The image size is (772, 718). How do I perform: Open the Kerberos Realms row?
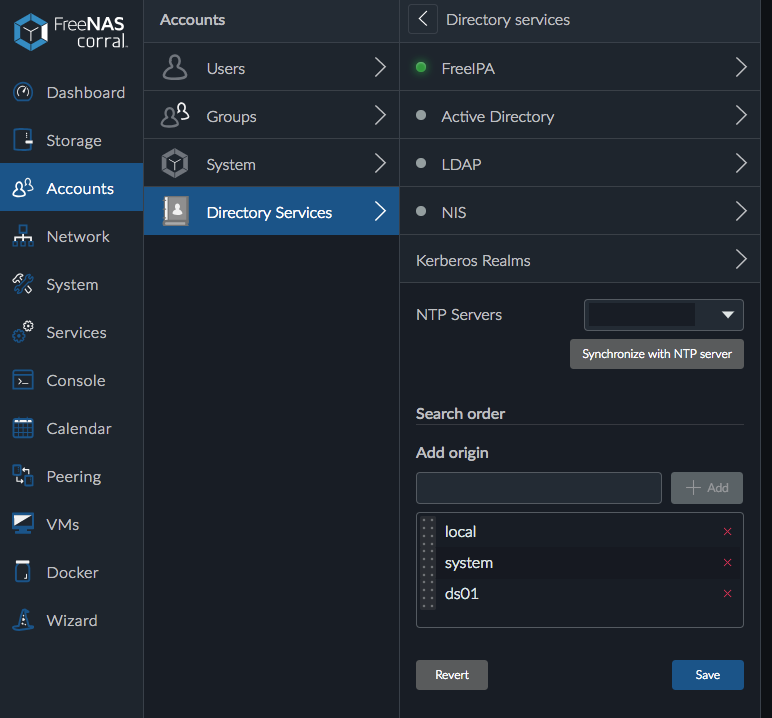click(x=580, y=260)
